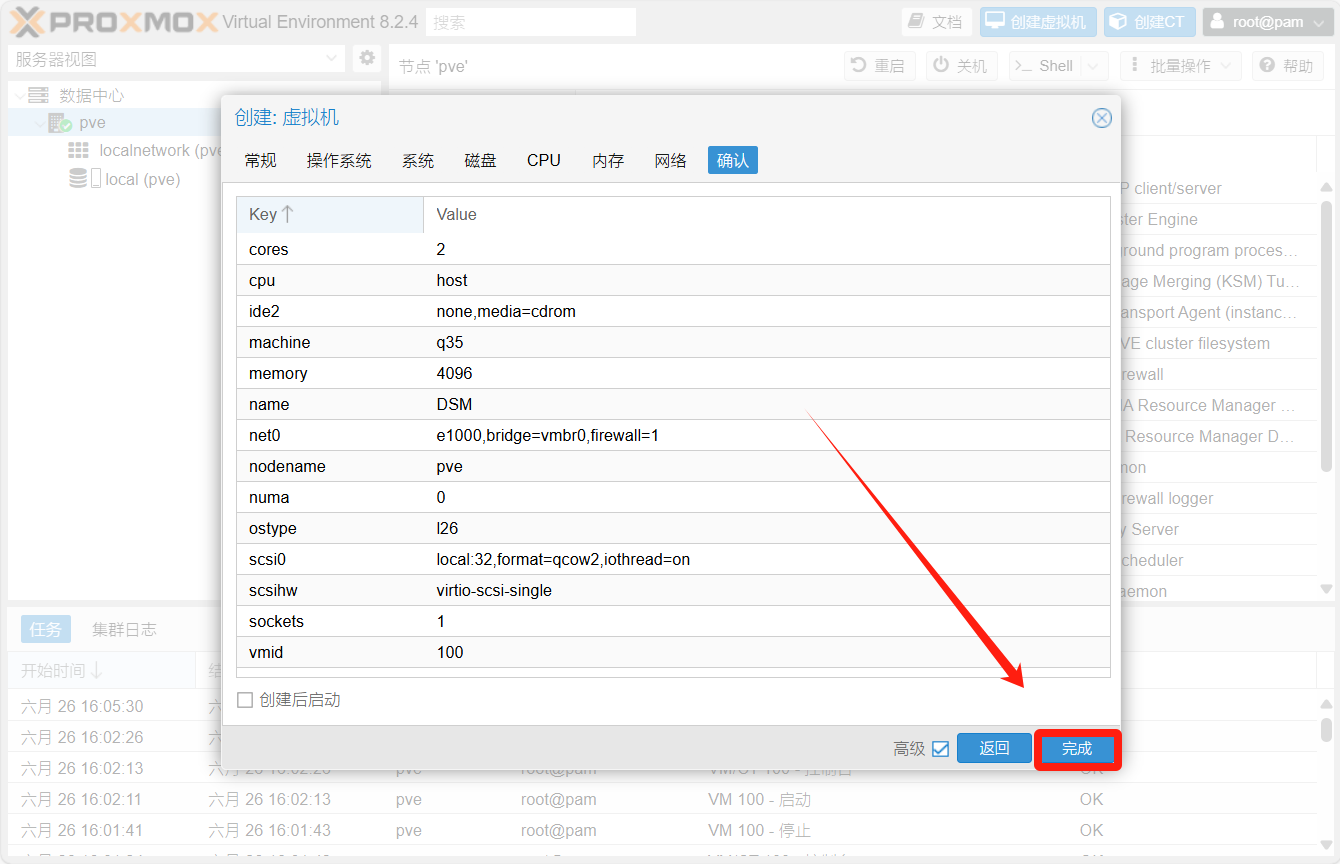Open the server view settings gear
Screen dimensions: 1340x864
pyautogui.click(x=367, y=59)
